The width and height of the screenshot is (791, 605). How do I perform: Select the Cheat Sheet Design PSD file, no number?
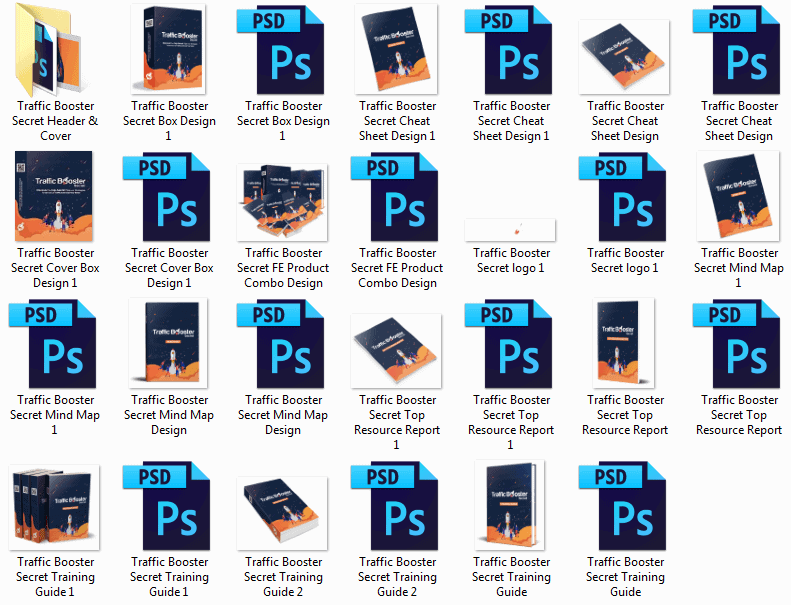737,49
